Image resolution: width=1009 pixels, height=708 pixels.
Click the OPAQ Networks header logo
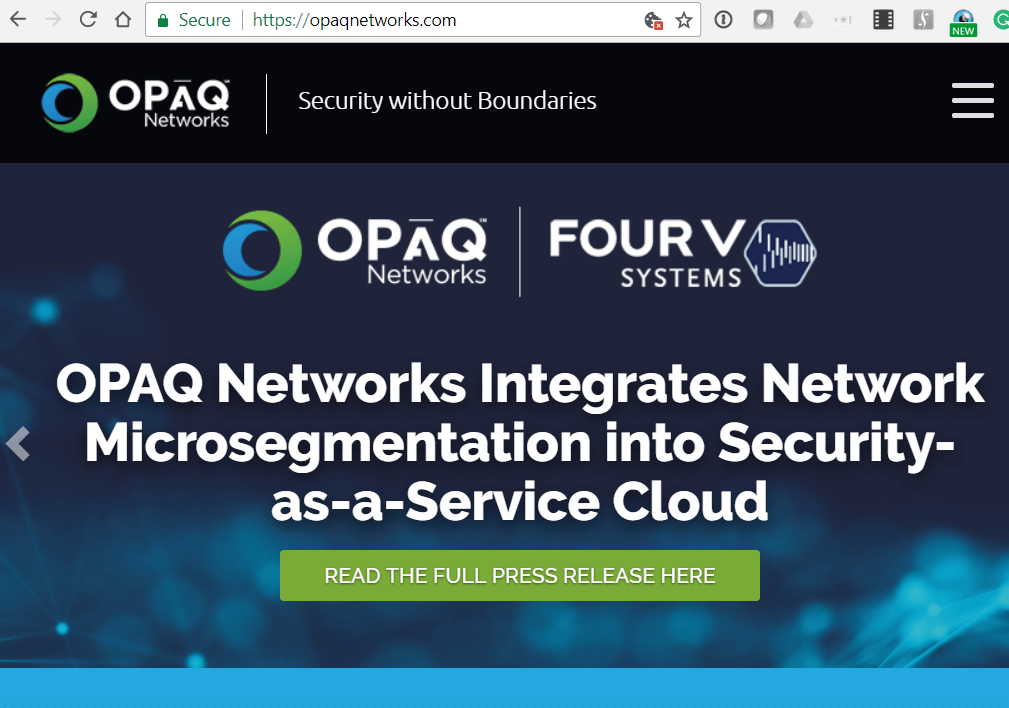(133, 102)
